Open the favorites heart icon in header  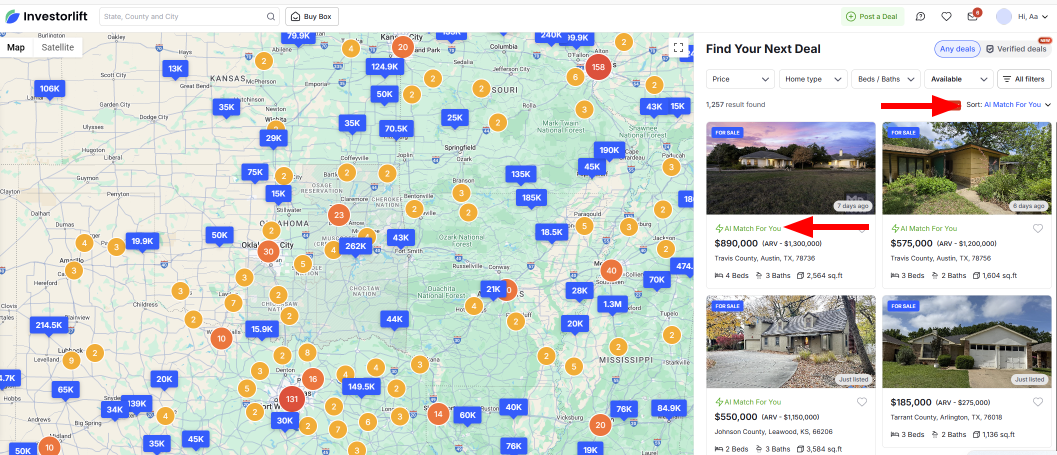pyautogui.click(x=946, y=17)
